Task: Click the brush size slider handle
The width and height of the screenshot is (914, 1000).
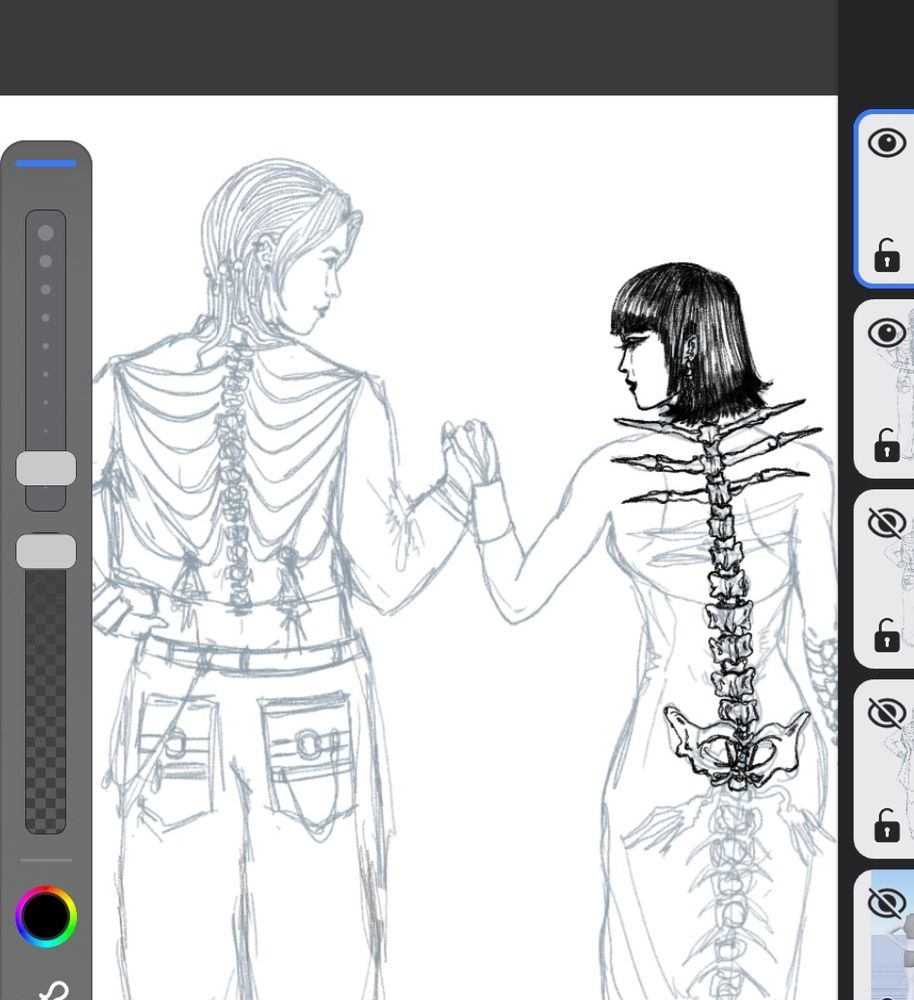Action: coord(46,468)
